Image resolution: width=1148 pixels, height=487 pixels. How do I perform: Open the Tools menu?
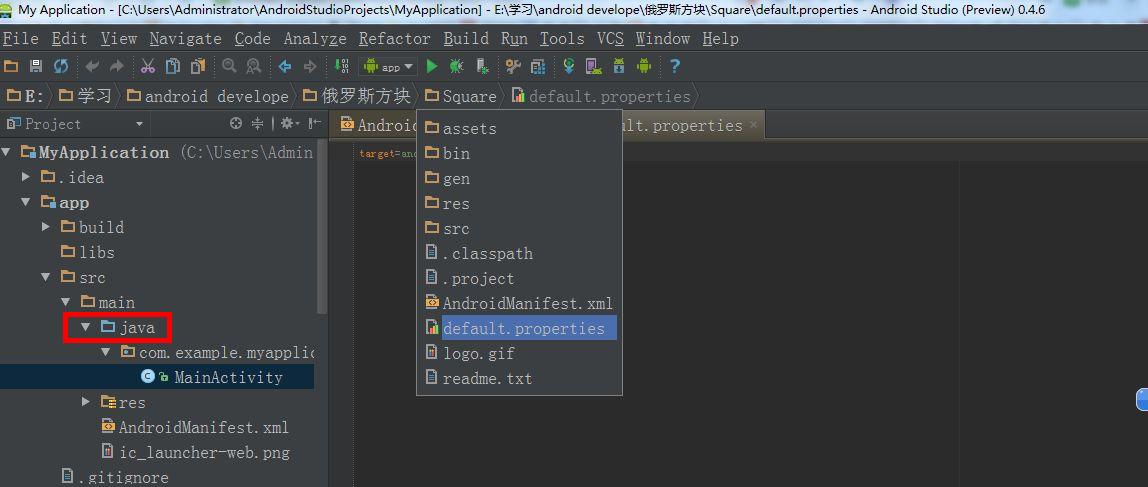coord(562,39)
